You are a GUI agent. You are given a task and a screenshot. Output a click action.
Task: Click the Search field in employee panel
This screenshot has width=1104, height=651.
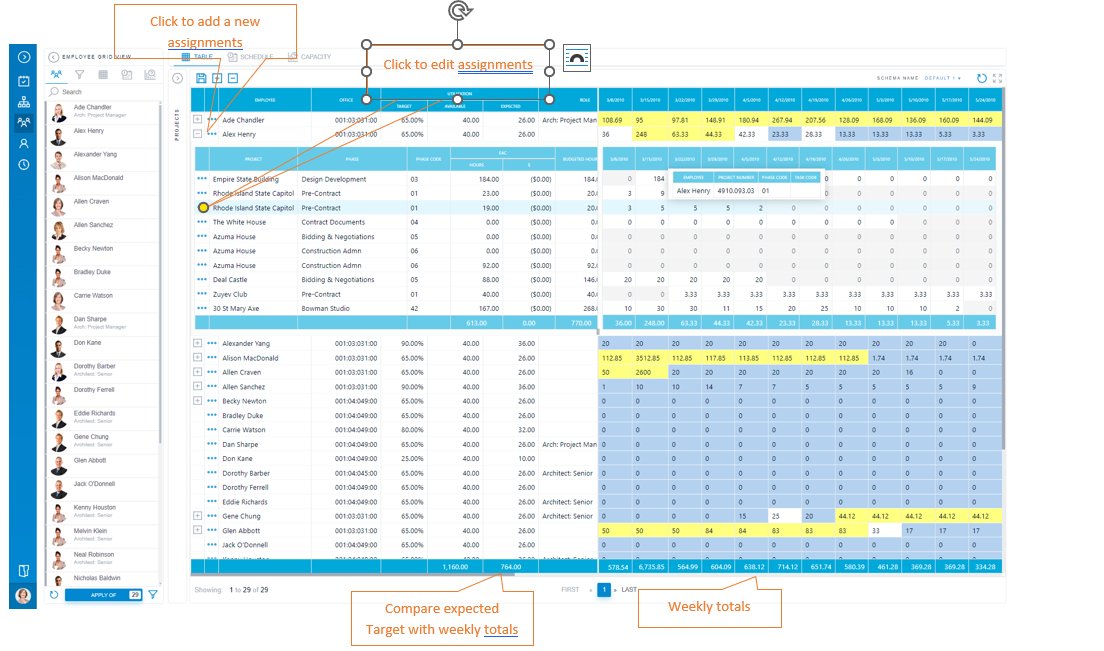pos(100,92)
